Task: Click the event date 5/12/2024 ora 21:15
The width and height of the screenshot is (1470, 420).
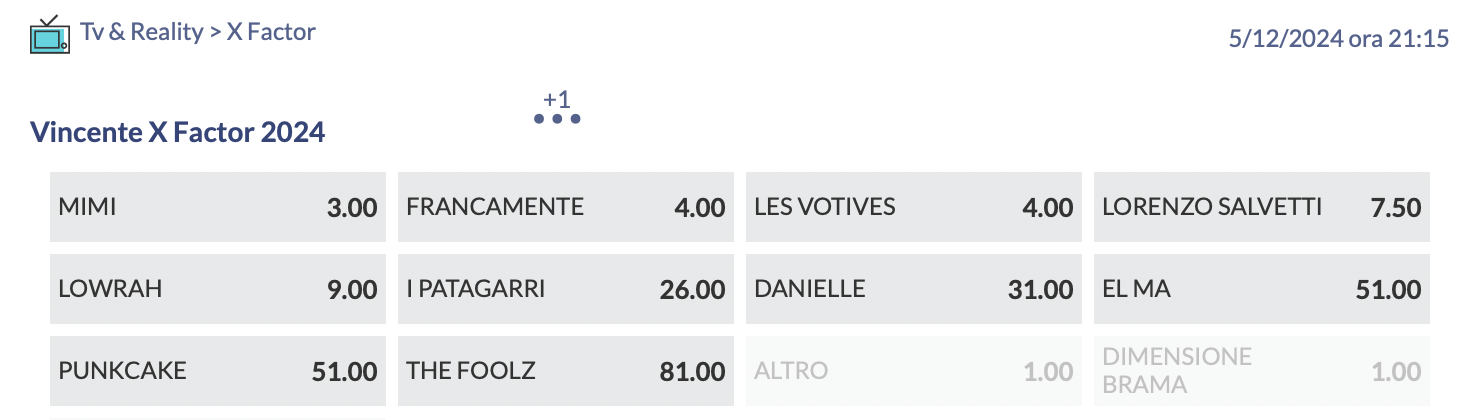Action: click(1339, 39)
